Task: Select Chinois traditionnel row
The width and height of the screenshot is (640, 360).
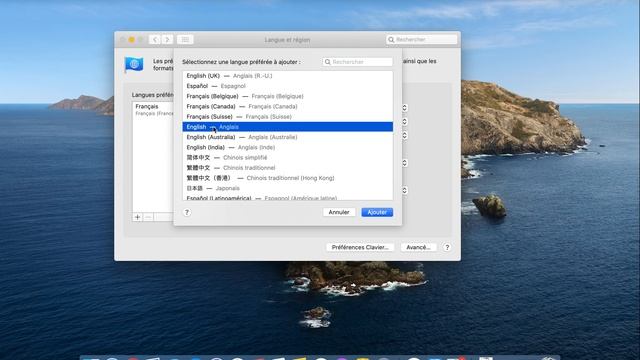Action: [x=287, y=168]
